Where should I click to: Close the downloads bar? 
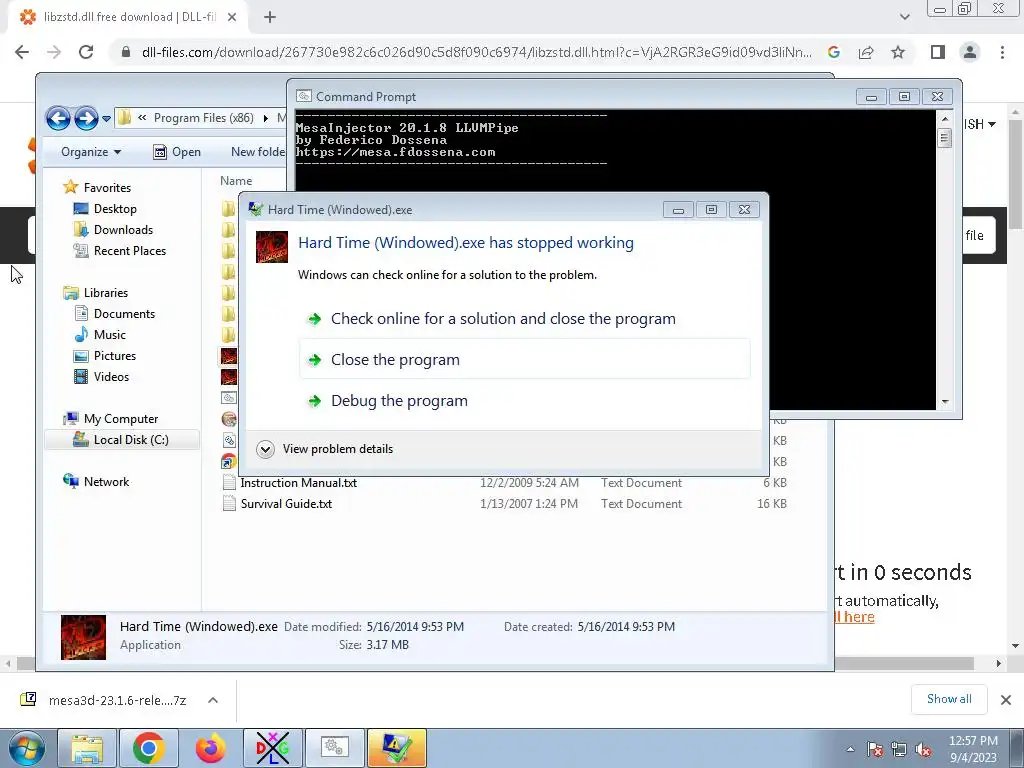pyautogui.click(x=1006, y=699)
